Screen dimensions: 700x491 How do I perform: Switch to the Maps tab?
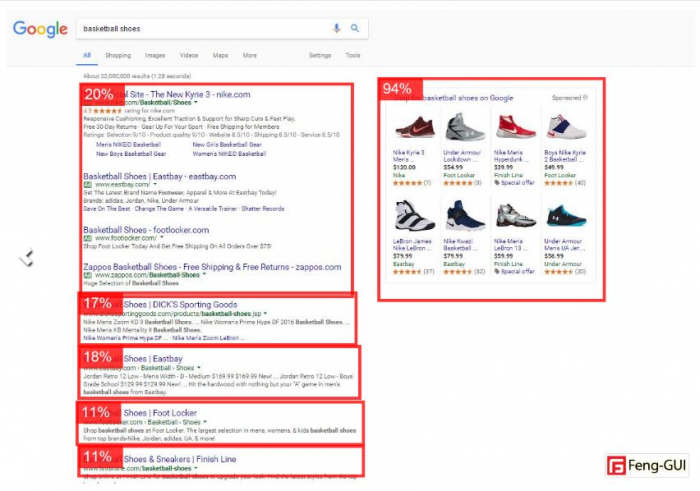(221, 55)
